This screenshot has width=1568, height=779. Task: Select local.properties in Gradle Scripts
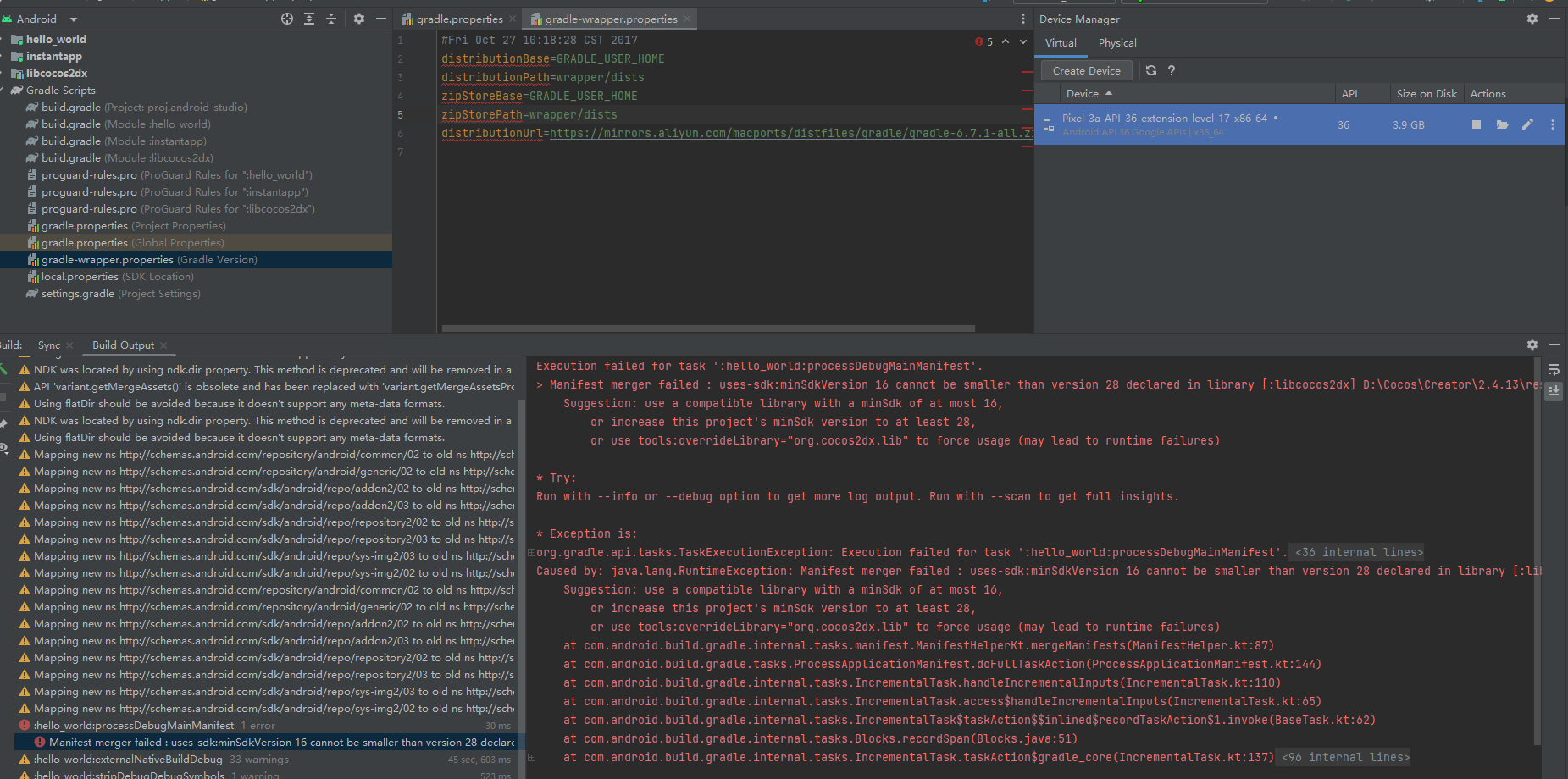(80, 277)
